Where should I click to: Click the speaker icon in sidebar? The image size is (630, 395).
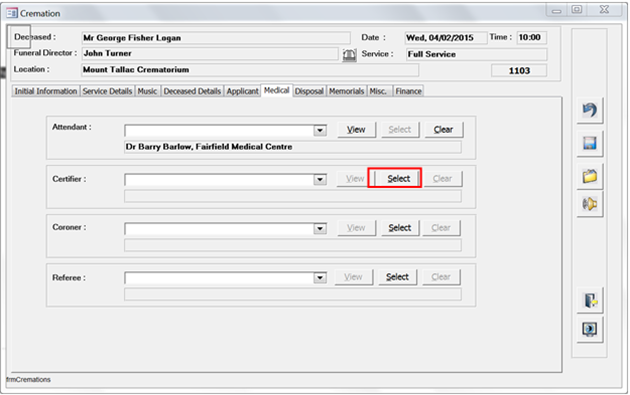pos(589,204)
